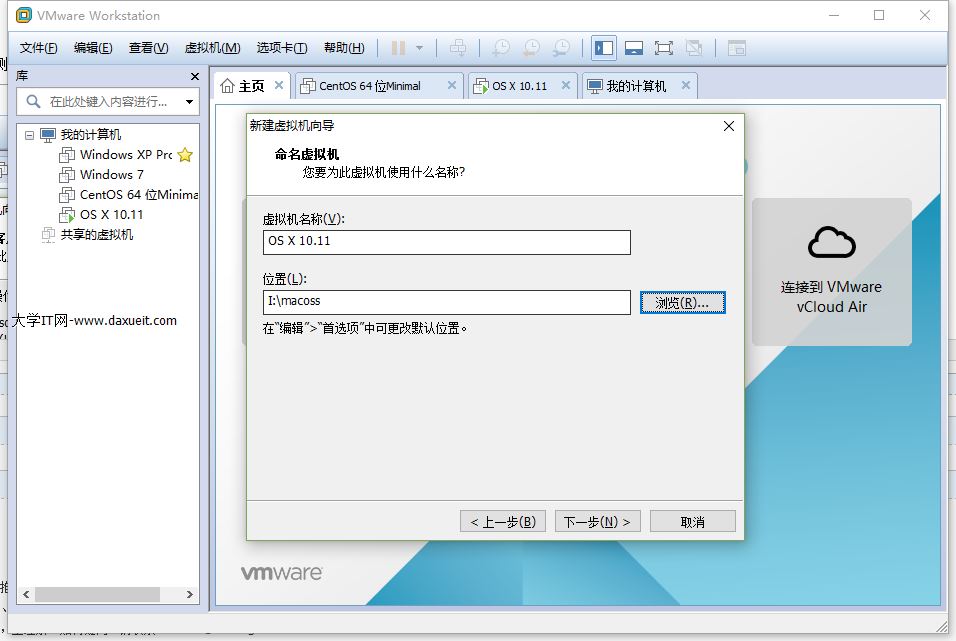The width and height of the screenshot is (956, 641).
Task: Open the power options dropdown arrow
Action: coord(419,48)
